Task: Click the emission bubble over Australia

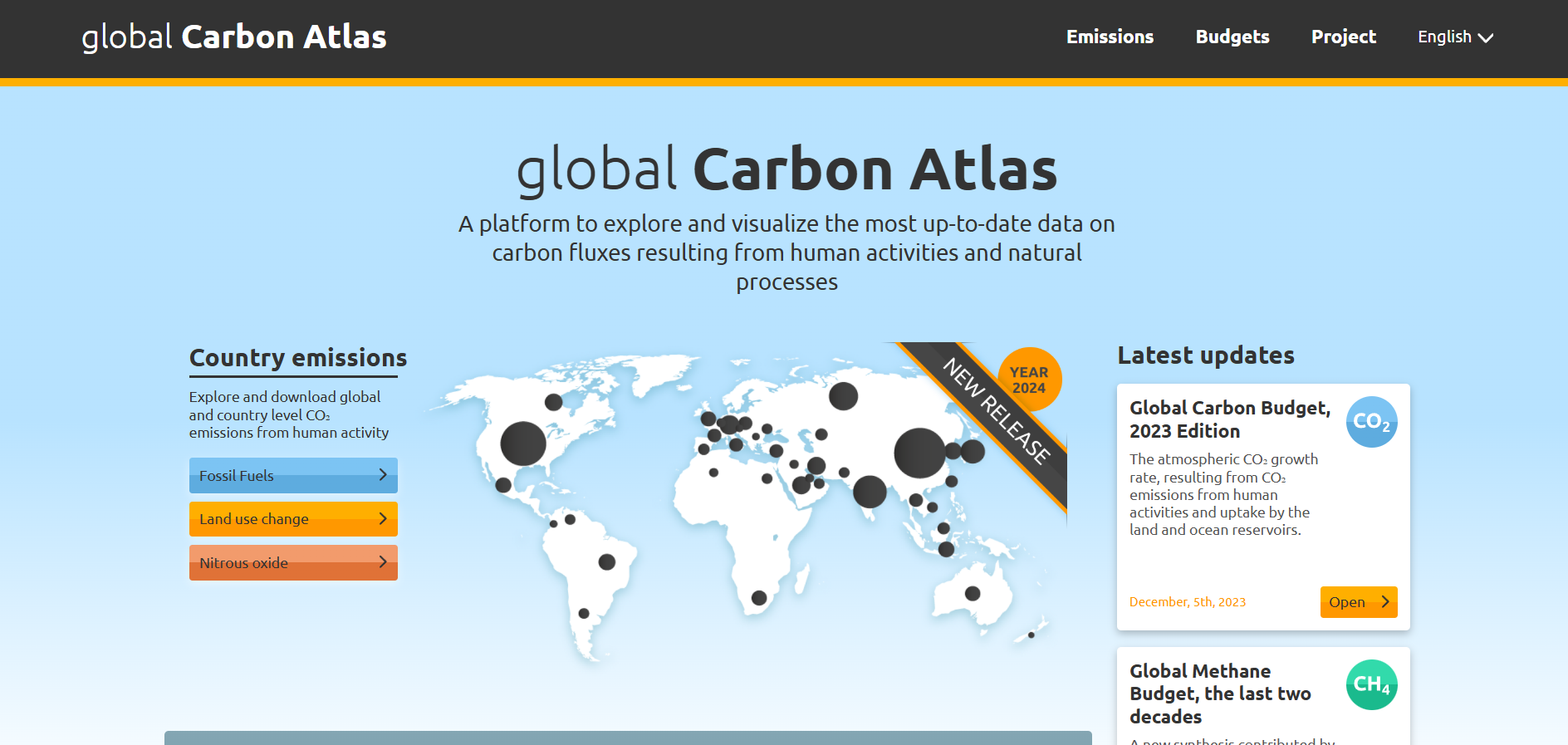Action: pyautogui.click(x=973, y=594)
